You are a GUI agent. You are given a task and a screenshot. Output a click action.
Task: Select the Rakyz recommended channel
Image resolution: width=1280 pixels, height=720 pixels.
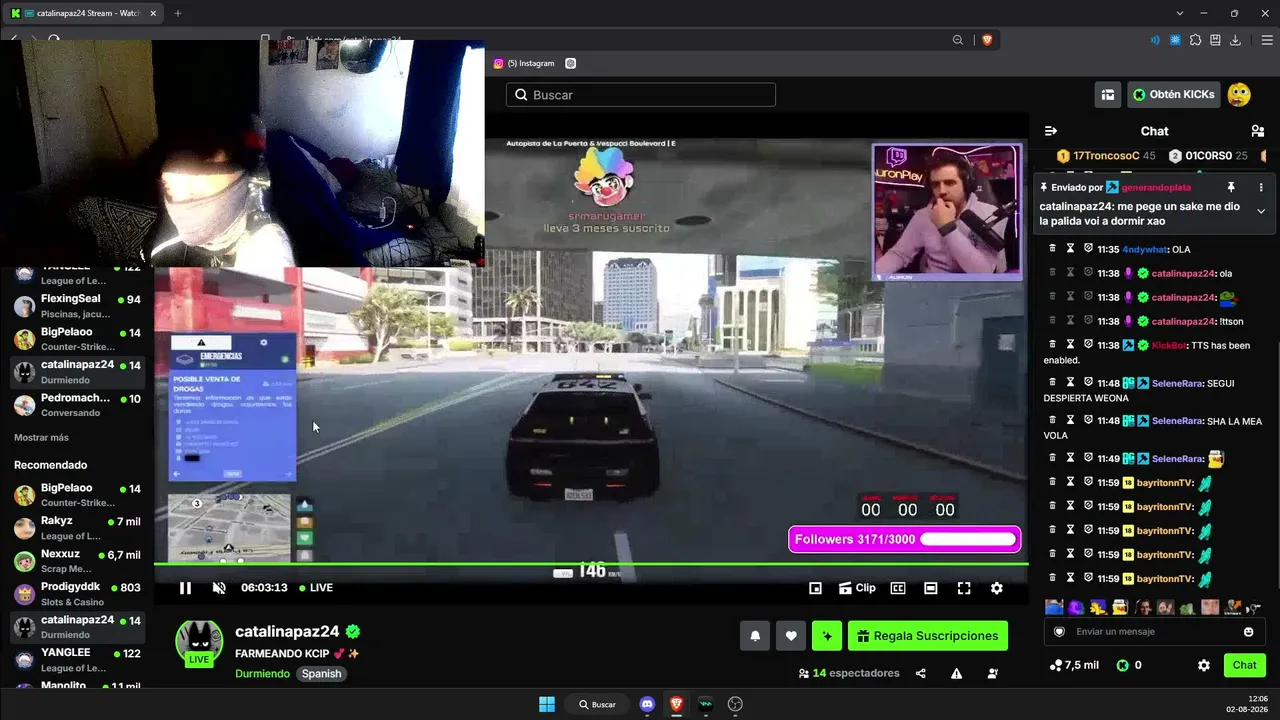point(77,528)
